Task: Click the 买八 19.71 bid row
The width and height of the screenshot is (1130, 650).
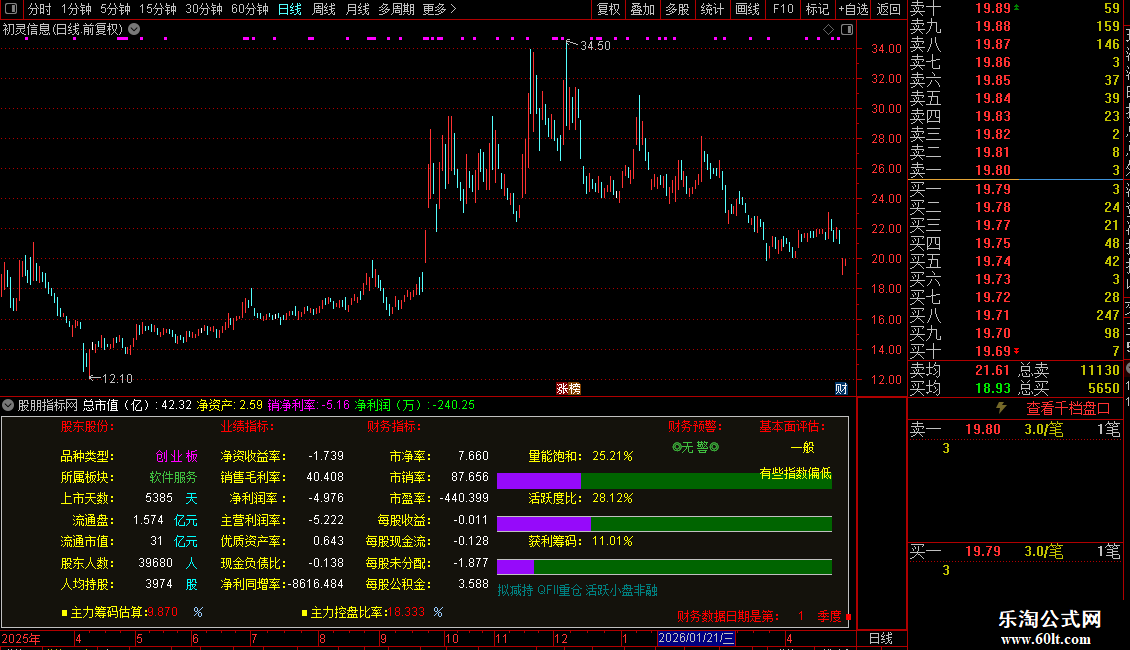Action: click(1015, 315)
